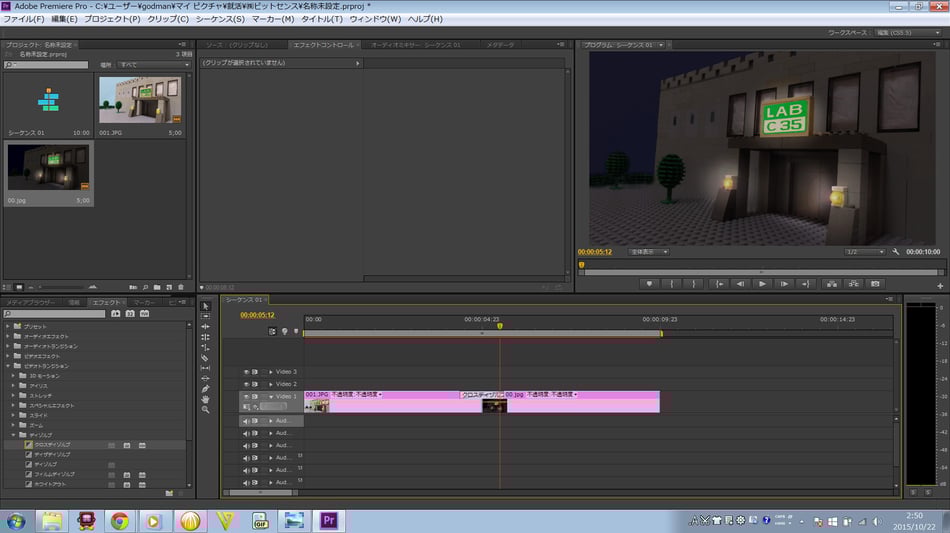Choose the Zoom magnifier tool
This screenshot has height=533, width=950.
pos(205,410)
